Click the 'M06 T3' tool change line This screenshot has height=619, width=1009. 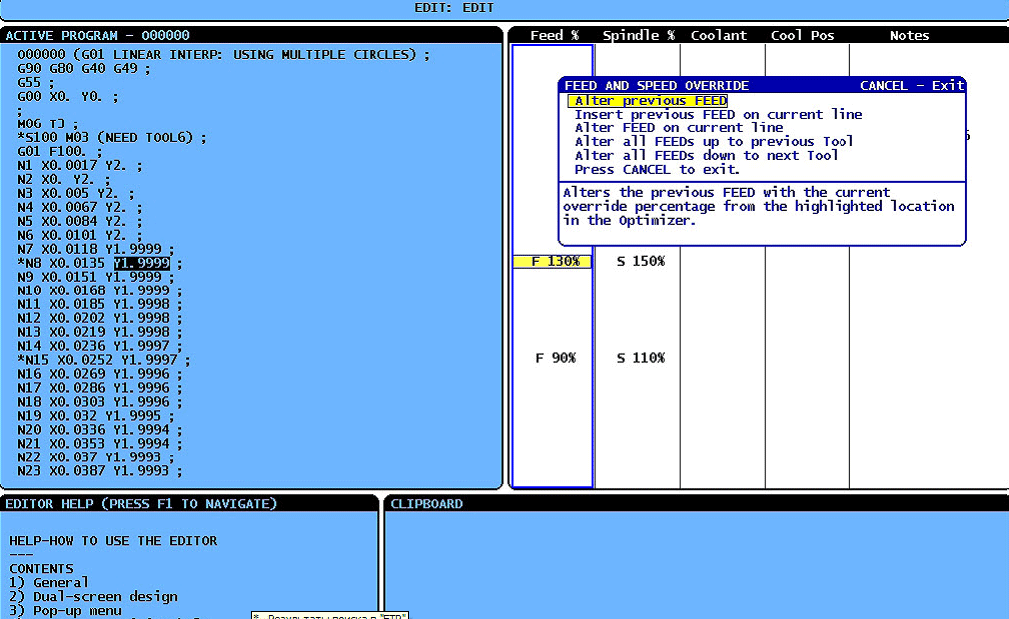(46, 124)
